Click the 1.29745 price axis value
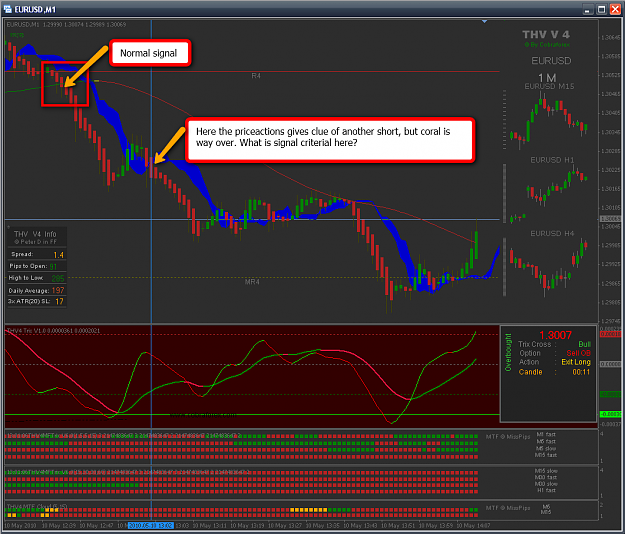The width and height of the screenshot is (625, 534). click(x=611, y=321)
